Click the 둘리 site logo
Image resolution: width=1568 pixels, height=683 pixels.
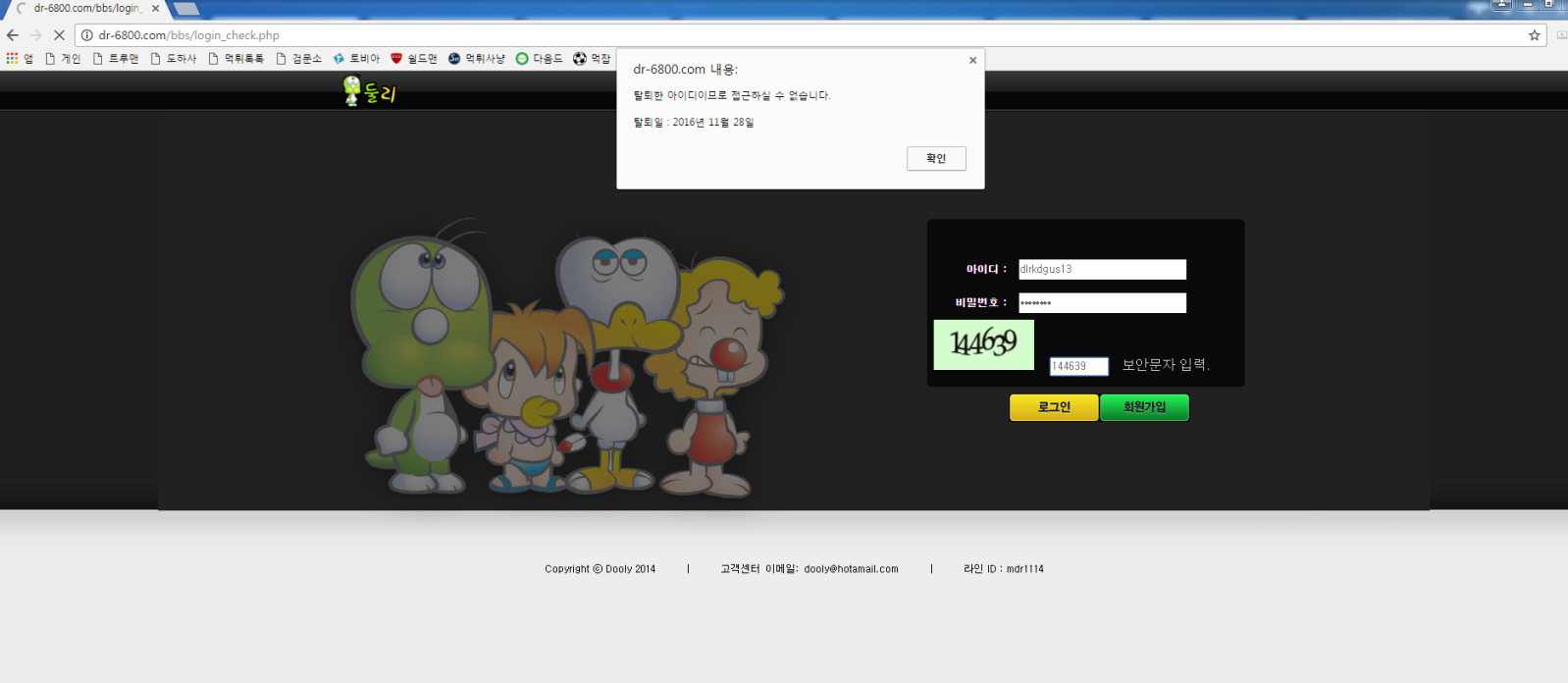pos(369,91)
